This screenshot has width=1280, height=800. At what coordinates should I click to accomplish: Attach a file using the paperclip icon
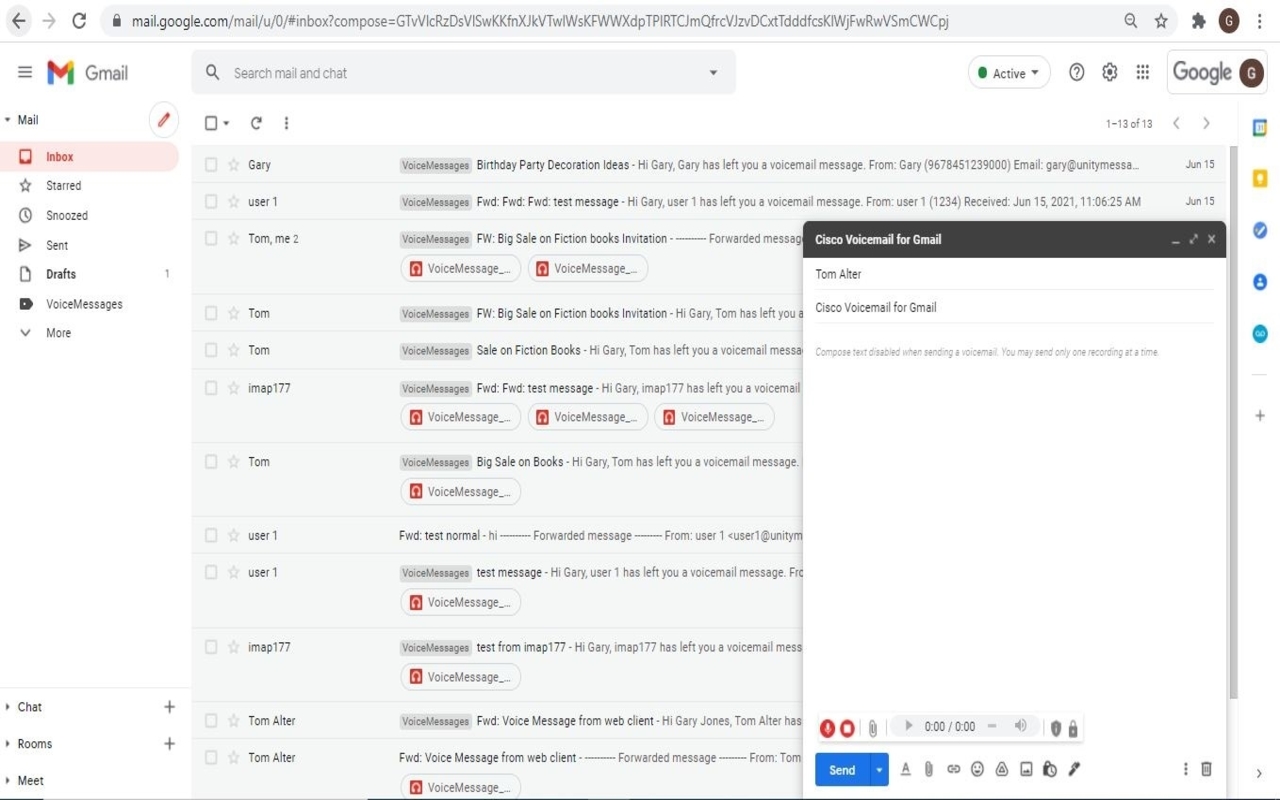(928, 768)
